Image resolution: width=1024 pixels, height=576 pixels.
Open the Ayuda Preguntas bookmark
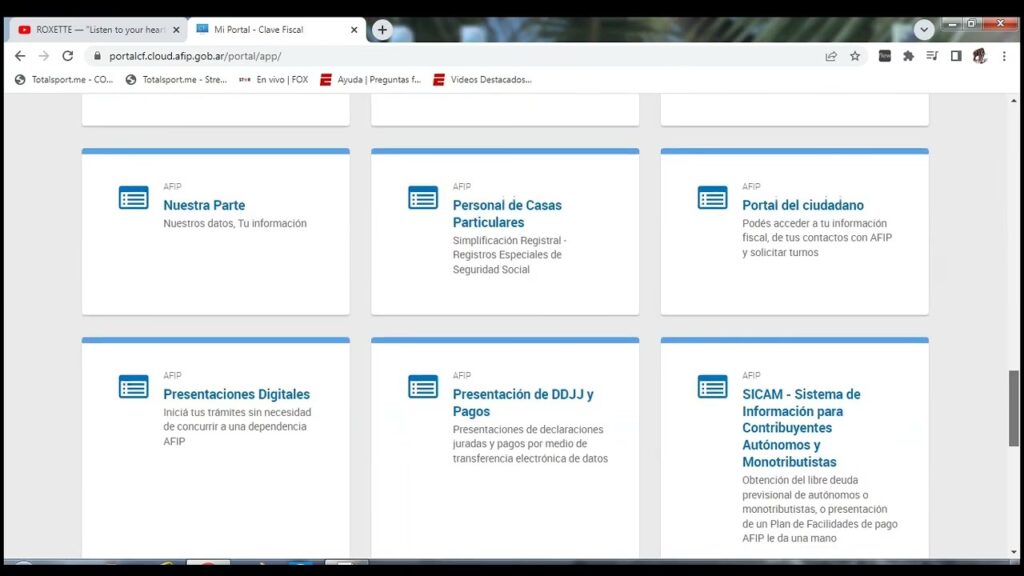(x=370, y=80)
